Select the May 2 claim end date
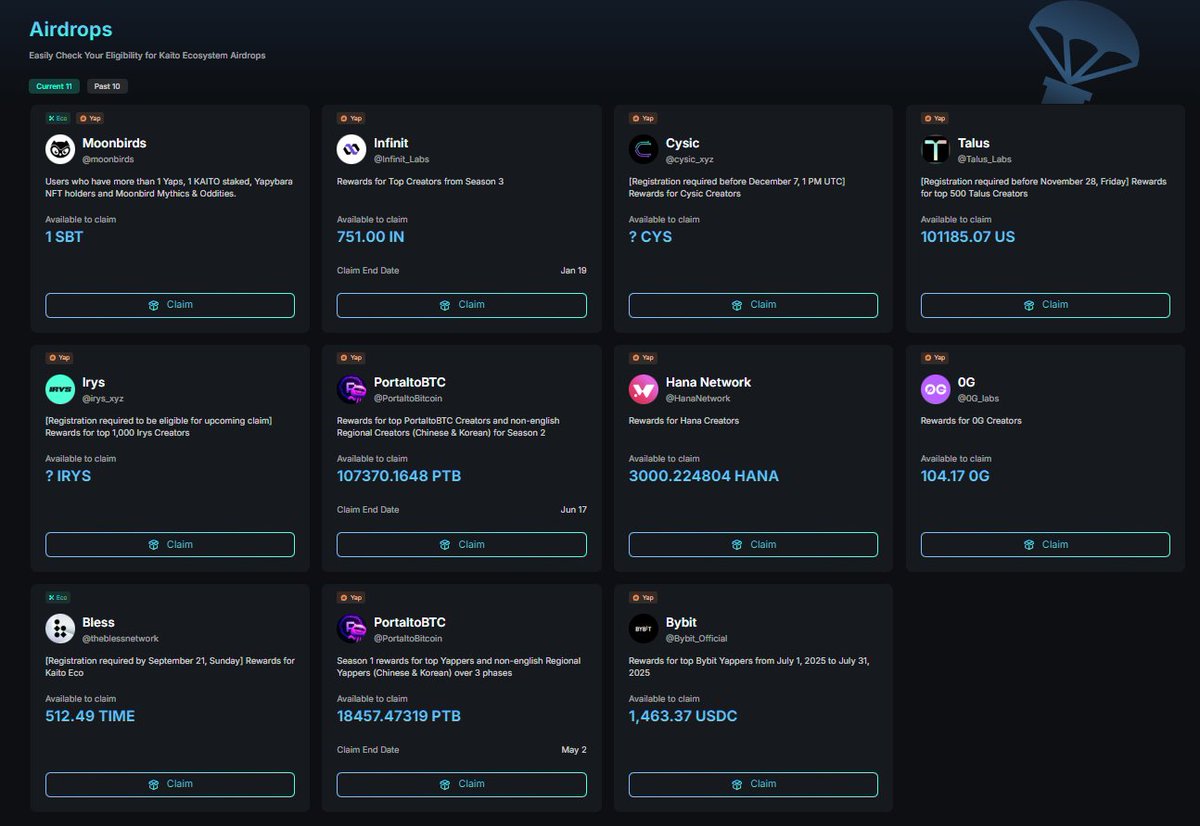1200x826 pixels. coord(574,749)
